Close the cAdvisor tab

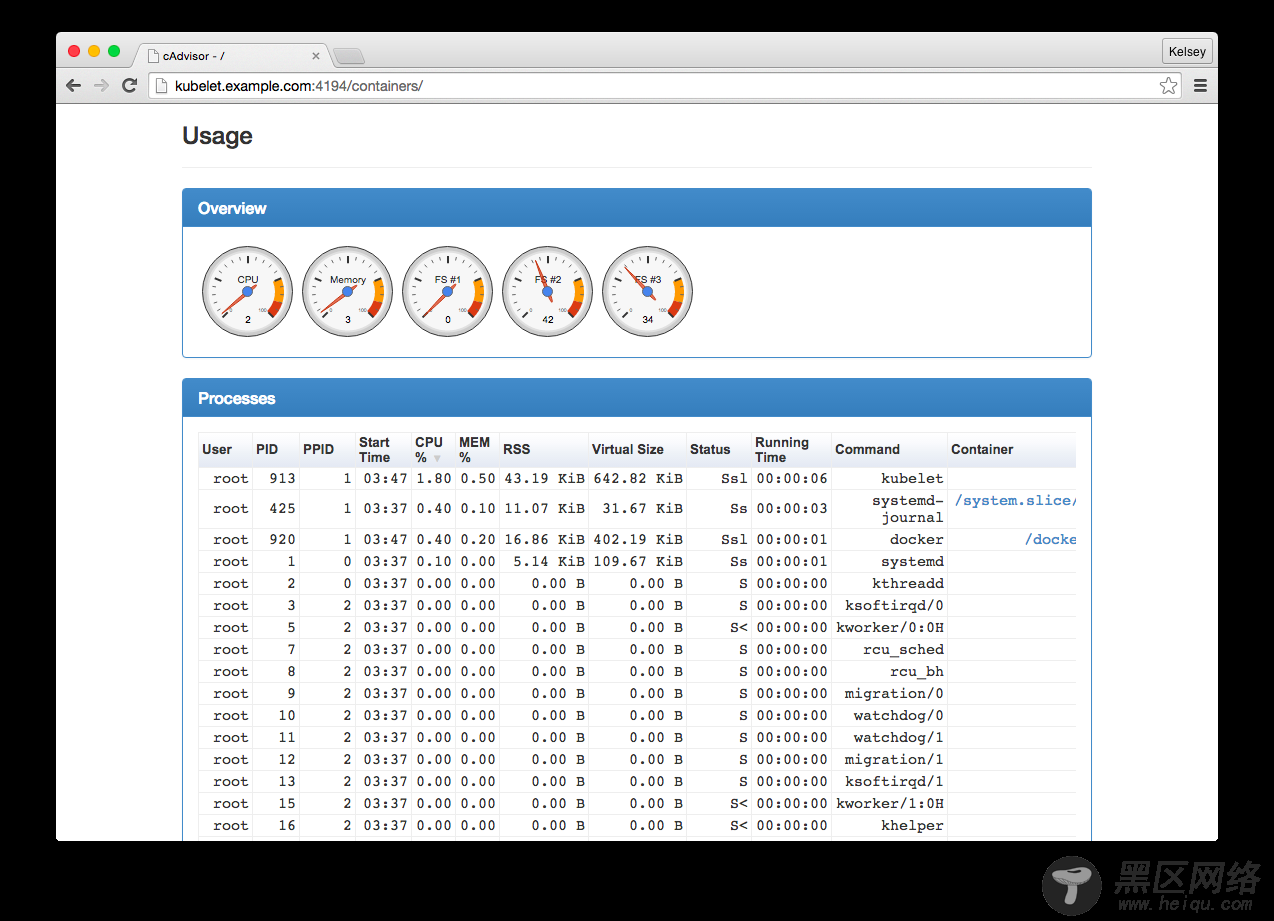[316, 57]
